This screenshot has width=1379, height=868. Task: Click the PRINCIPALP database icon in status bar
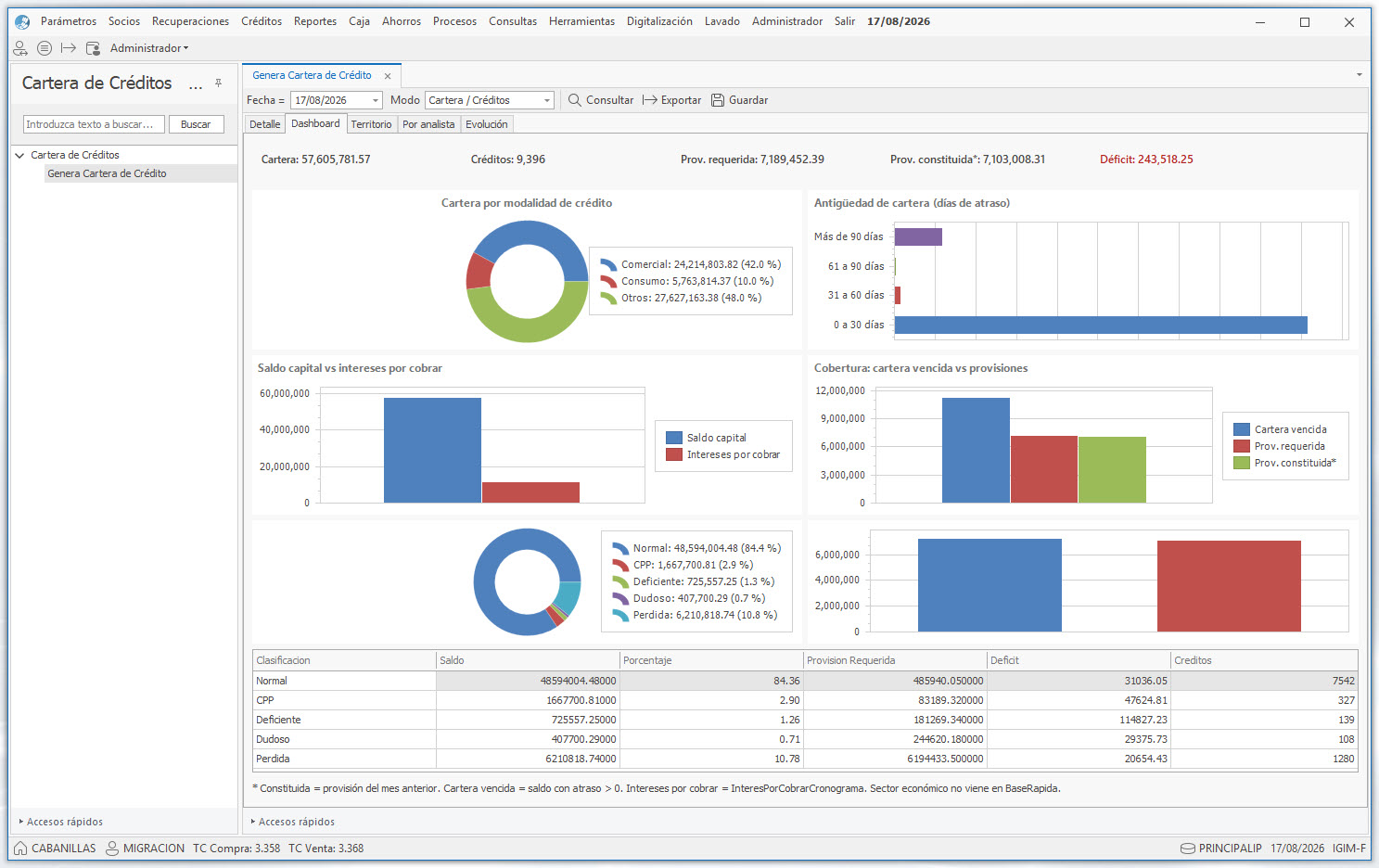[1187, 849]
